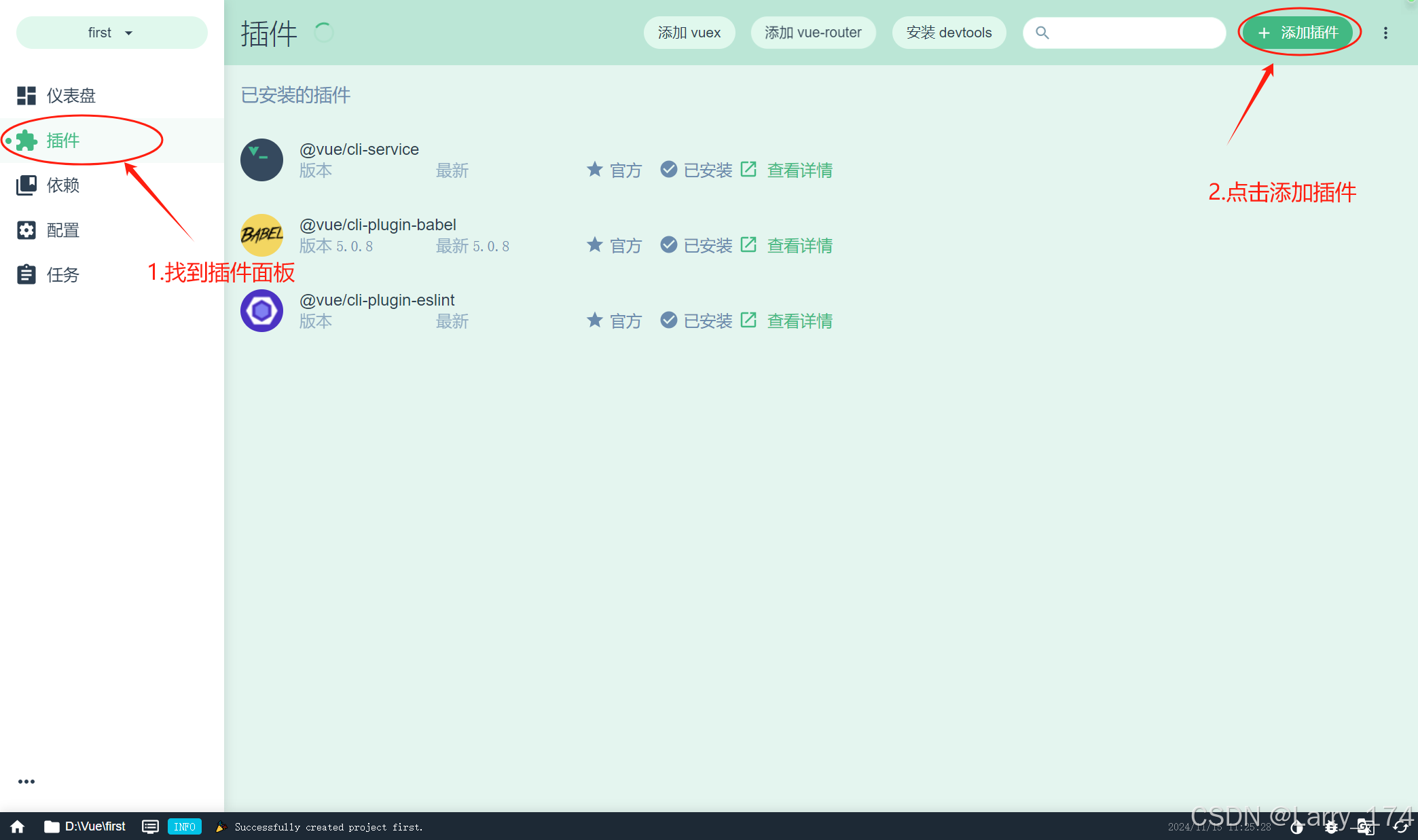Open the 'first' project switcher dropdown

(111, 32)
